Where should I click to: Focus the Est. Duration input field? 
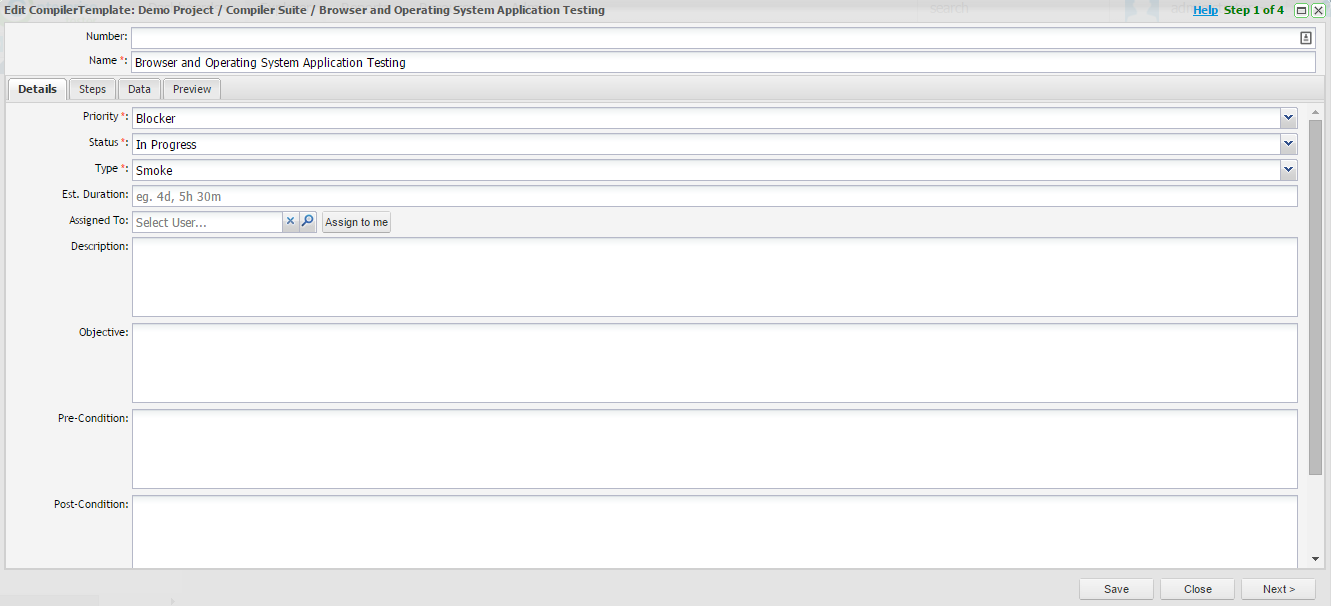(x=714, y=196)
